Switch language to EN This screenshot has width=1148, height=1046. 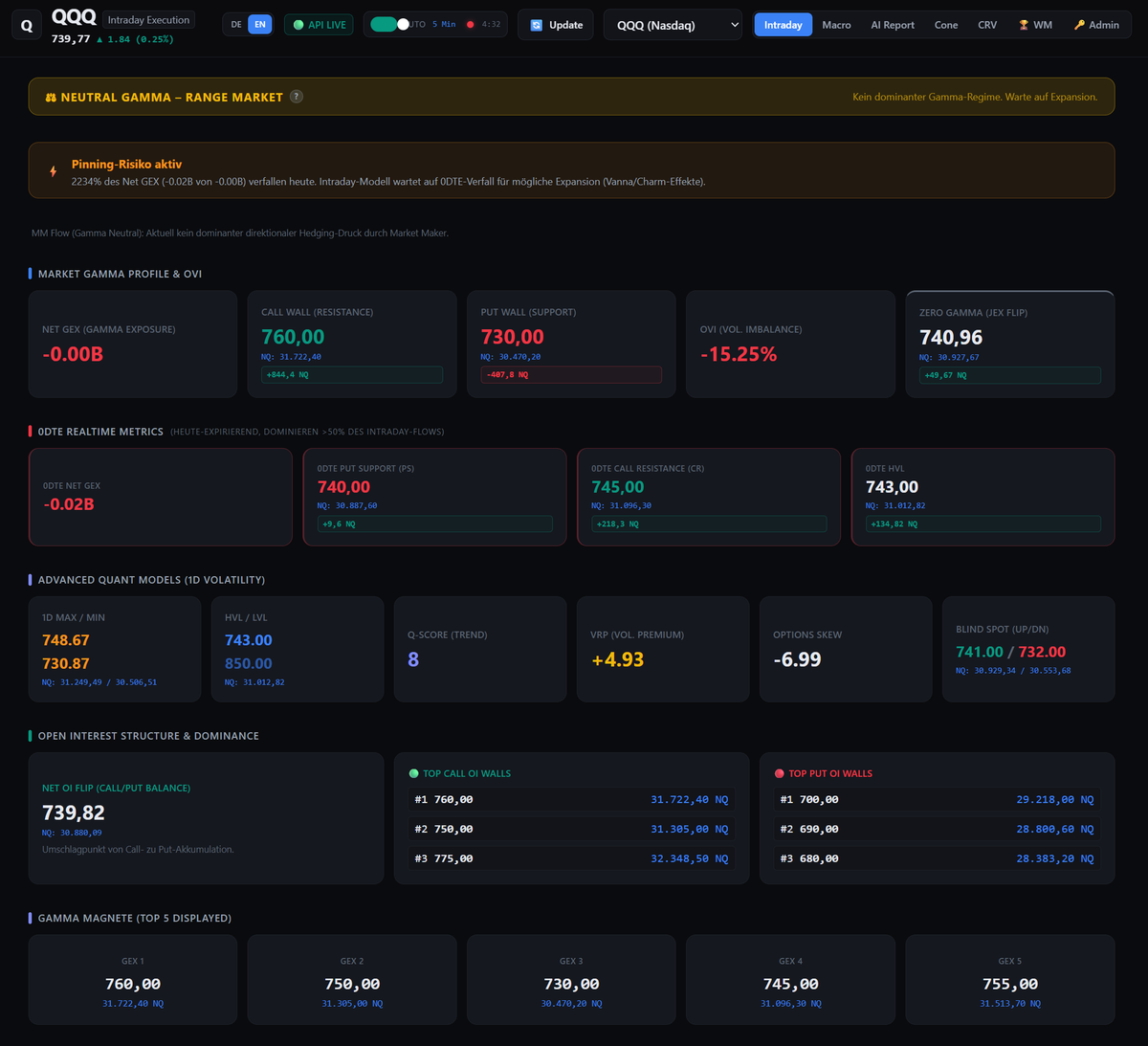pos(260,25)
